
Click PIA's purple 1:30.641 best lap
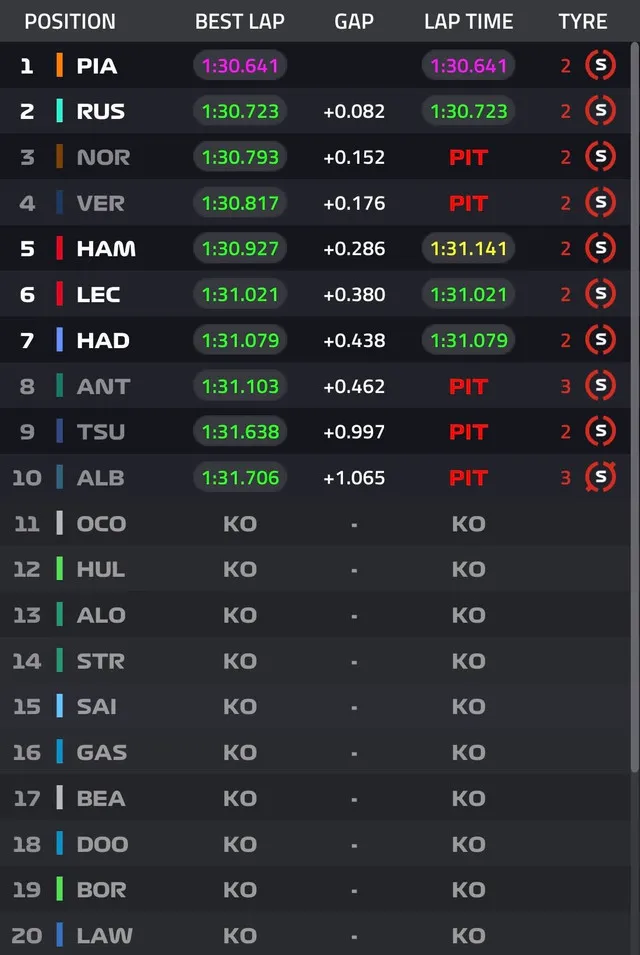click(x=240, y=65)
